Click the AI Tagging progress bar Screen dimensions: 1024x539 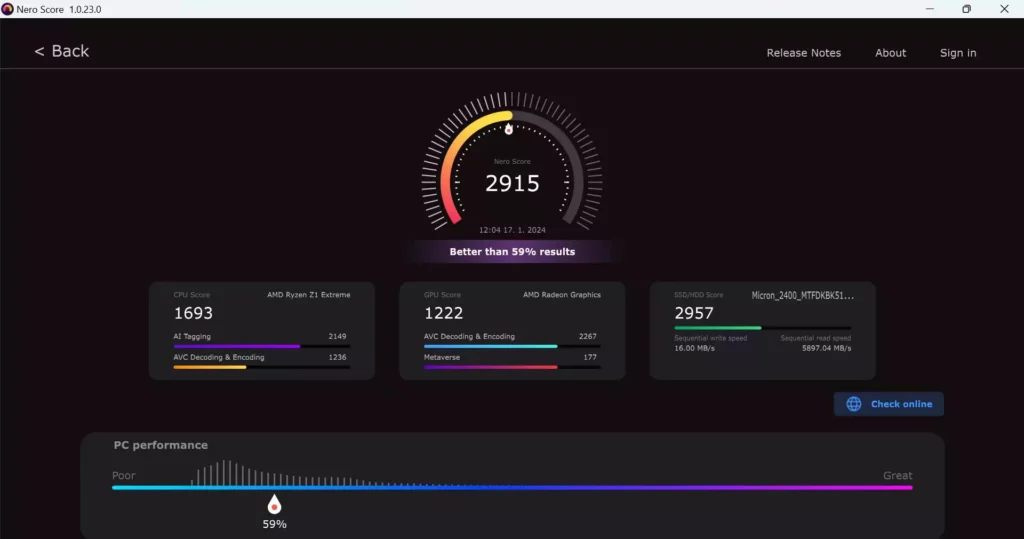[x=261, y=346]
